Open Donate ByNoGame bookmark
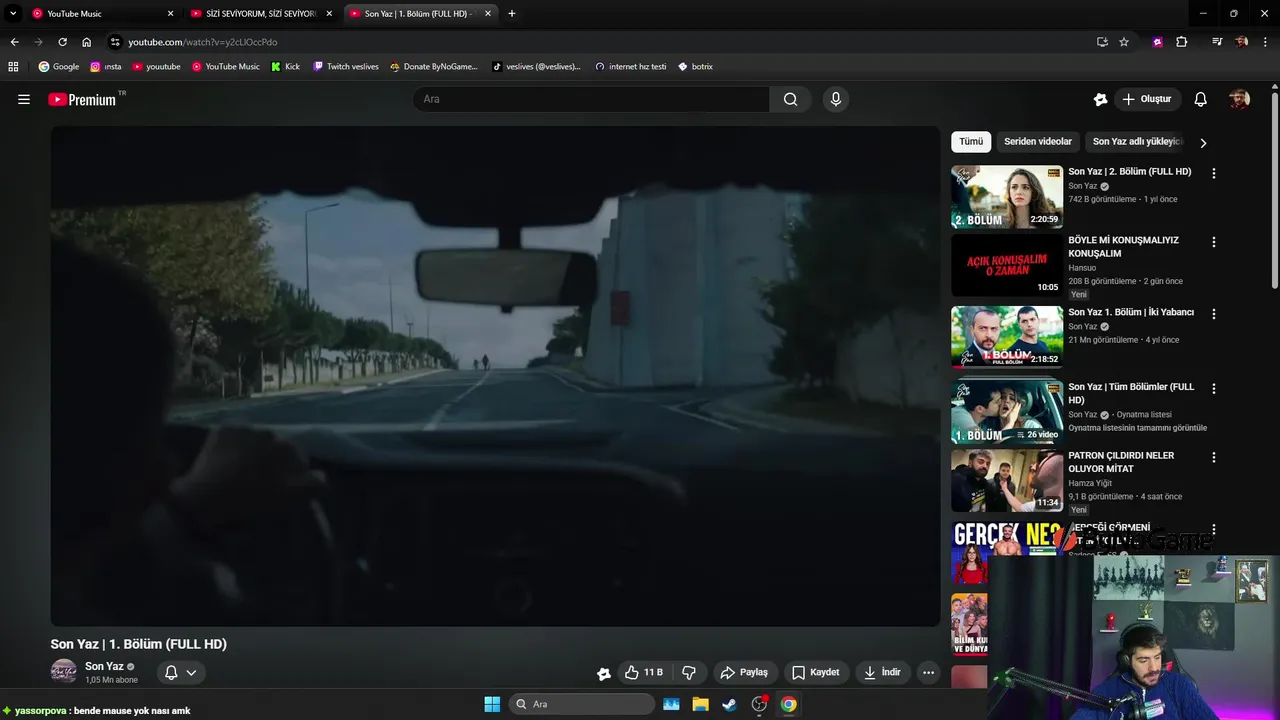 [x=434, y=67]
